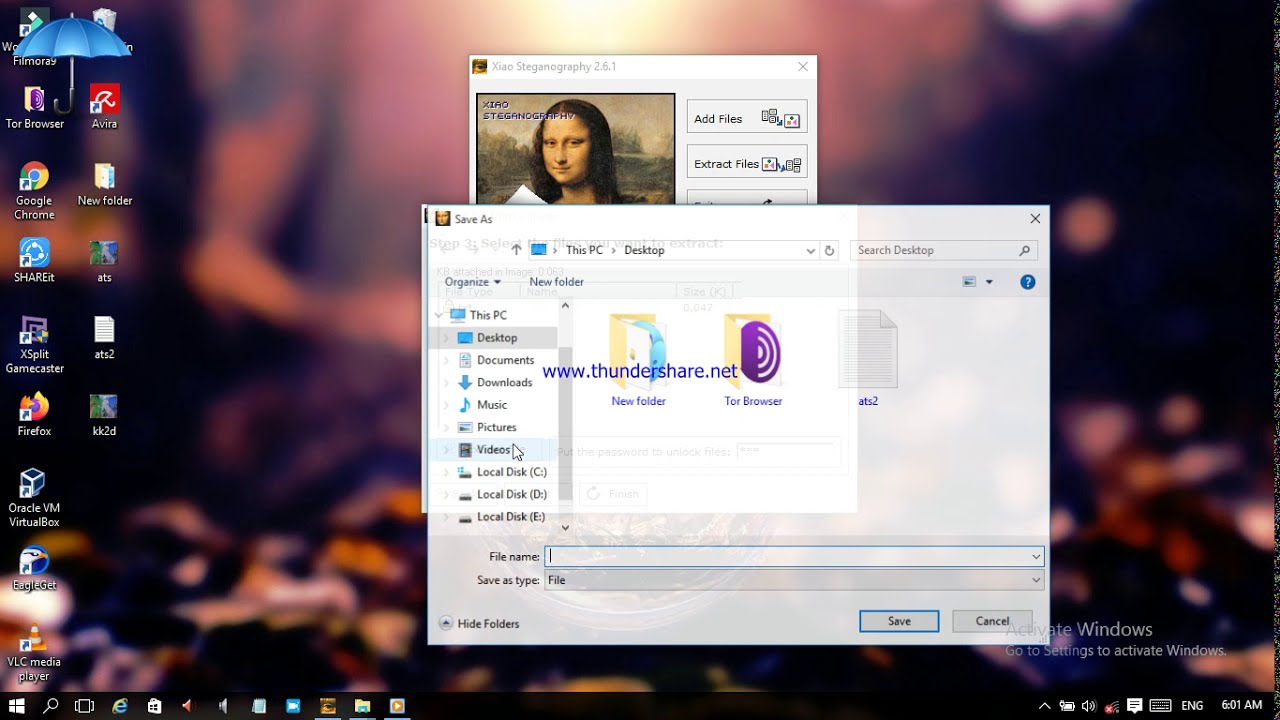The image size is (1280, 720).
Task: Expand the Documents tree node
Action: click(x=446, y=360)
